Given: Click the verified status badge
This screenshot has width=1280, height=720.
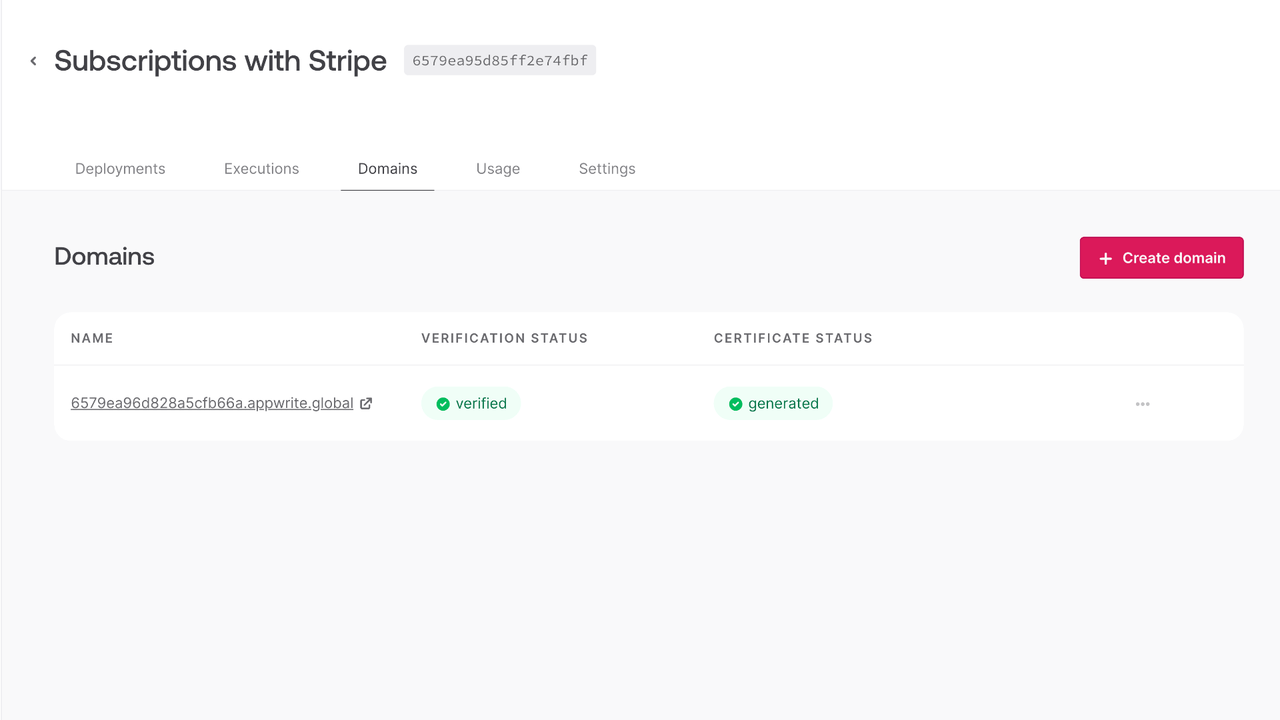Looking at the screenshot, I should 471,404.
